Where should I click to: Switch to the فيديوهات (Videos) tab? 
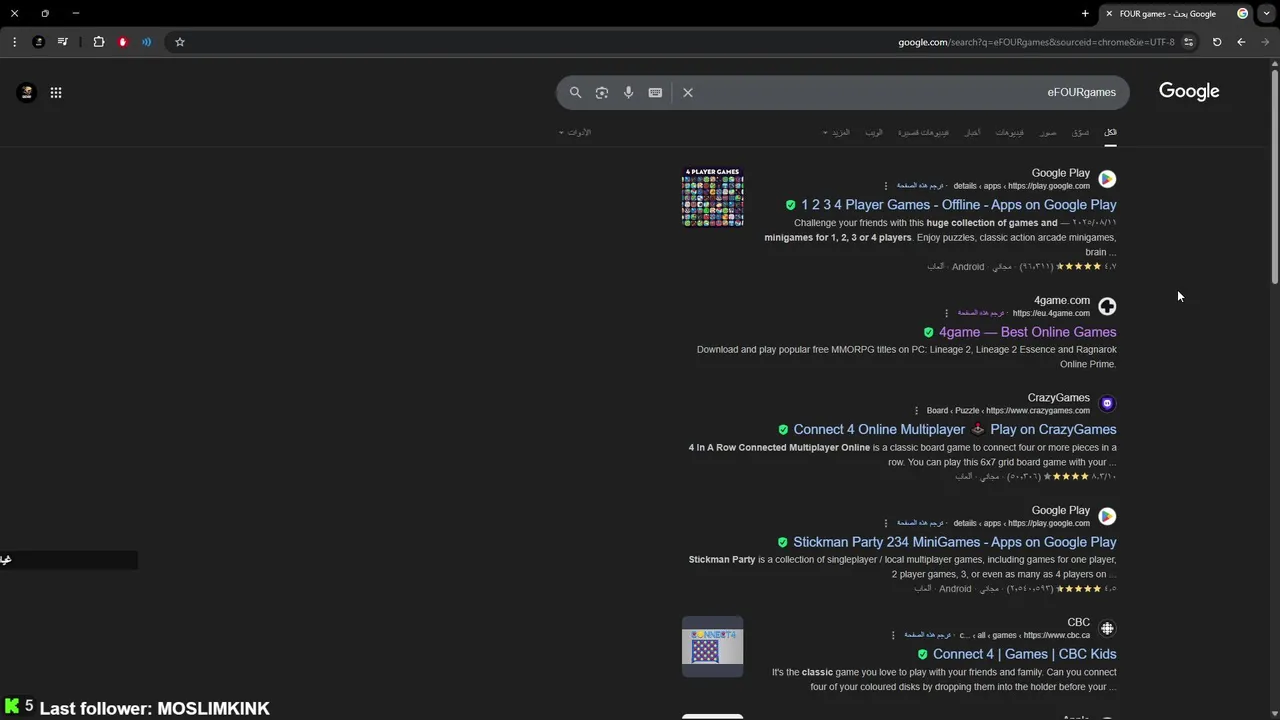[x=1009, y=132]
